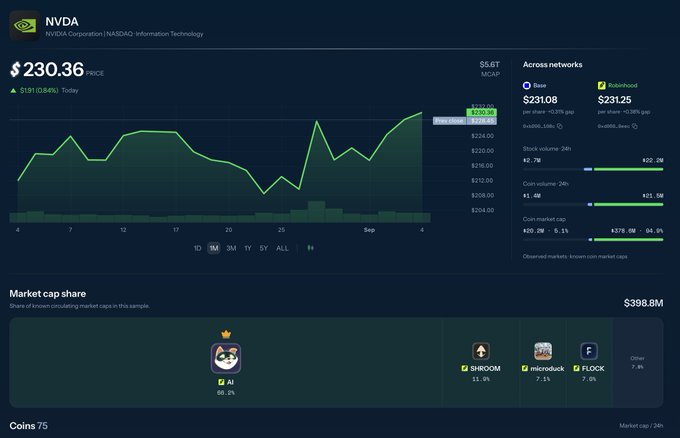Click the $230.36 main price
Image resolution: width=680 pixels, height=438 pixels.
pos(47,69)
